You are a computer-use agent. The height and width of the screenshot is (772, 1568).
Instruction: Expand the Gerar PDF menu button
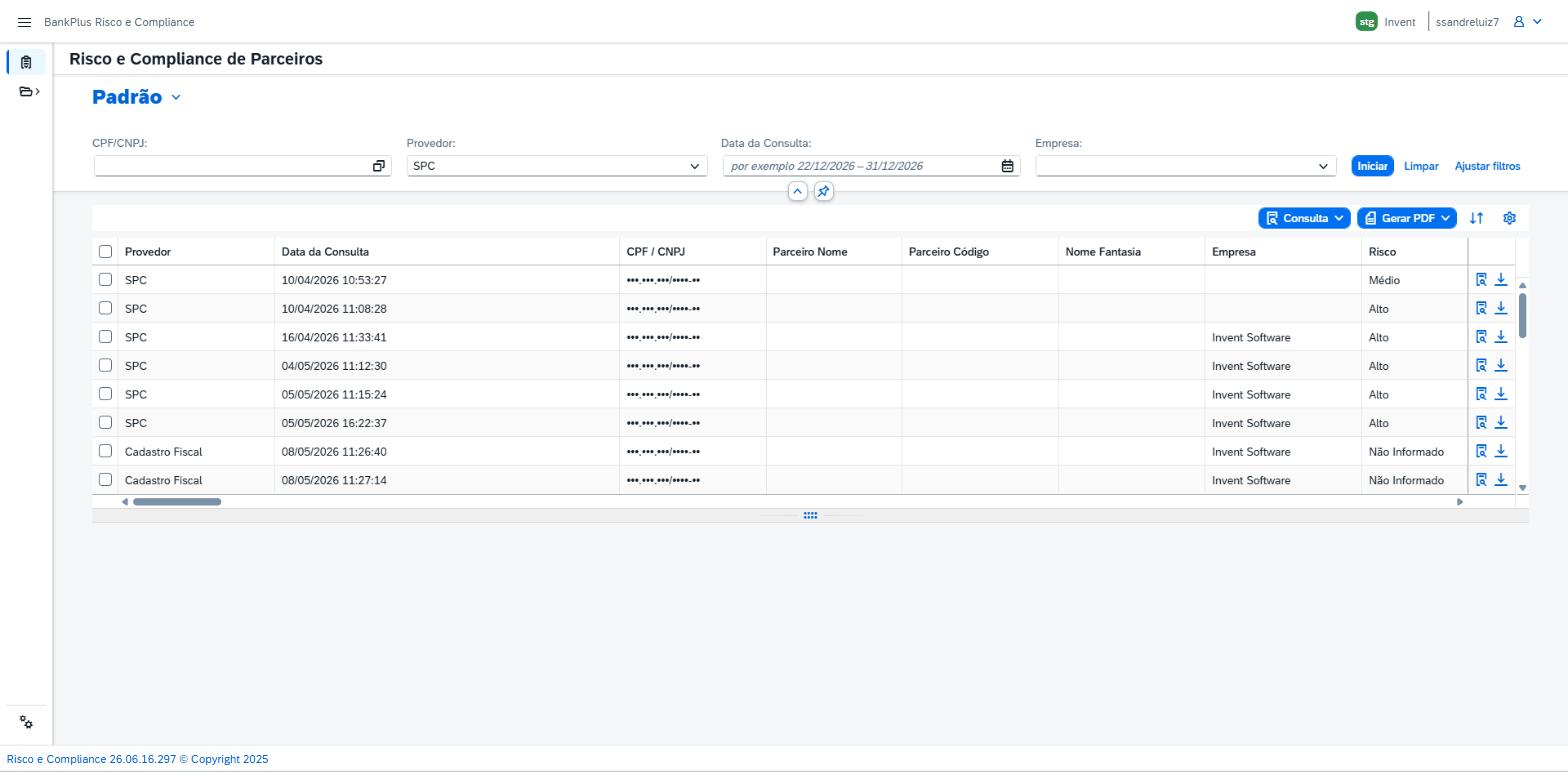(1407, 218)
